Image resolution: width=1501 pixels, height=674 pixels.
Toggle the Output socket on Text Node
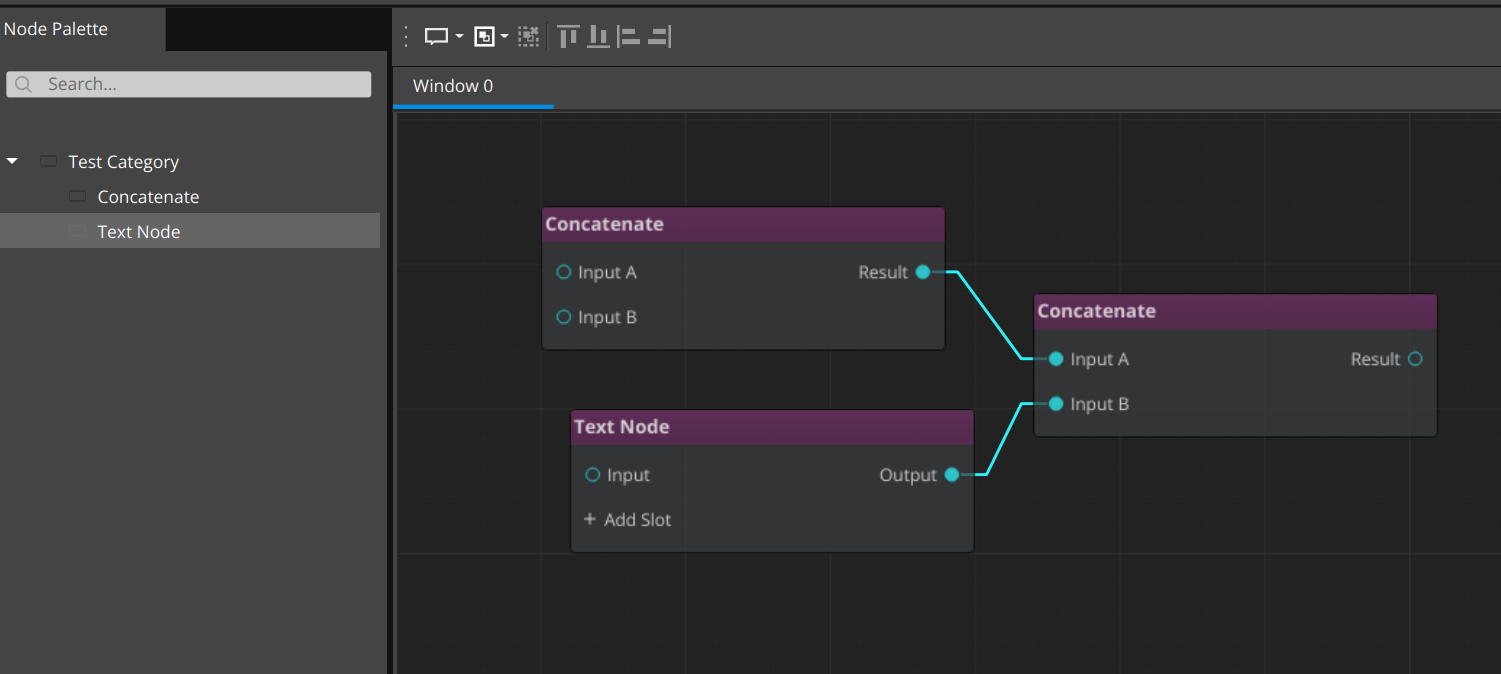[x=951, y=475]
